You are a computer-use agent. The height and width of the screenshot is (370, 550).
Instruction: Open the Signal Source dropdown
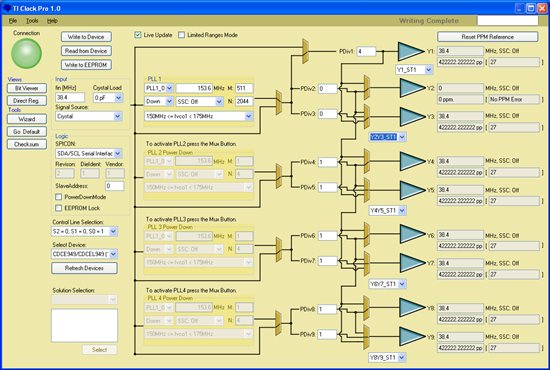click(x=88, y=116)
